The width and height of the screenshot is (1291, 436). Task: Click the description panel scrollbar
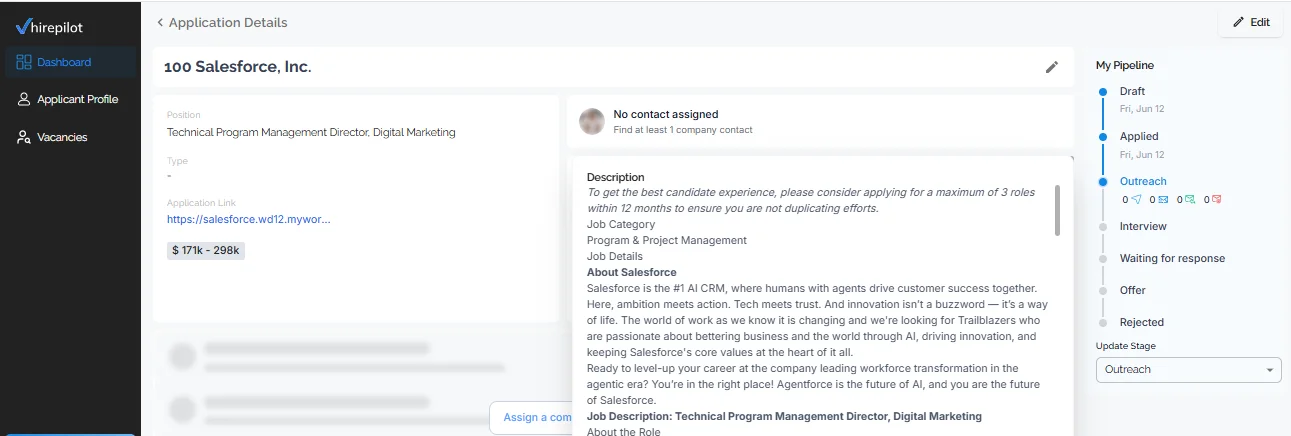pos(1057,210)
